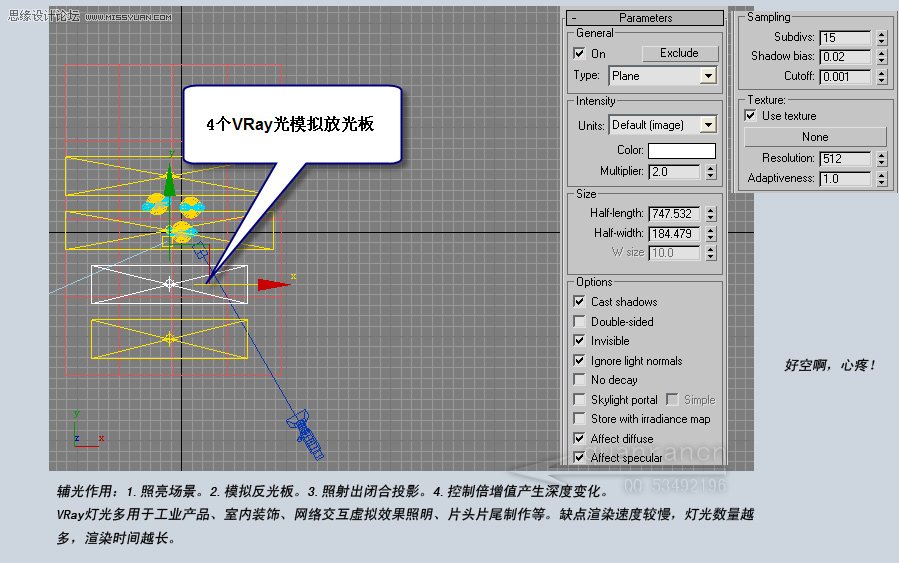Click the None texture map button

815,137
